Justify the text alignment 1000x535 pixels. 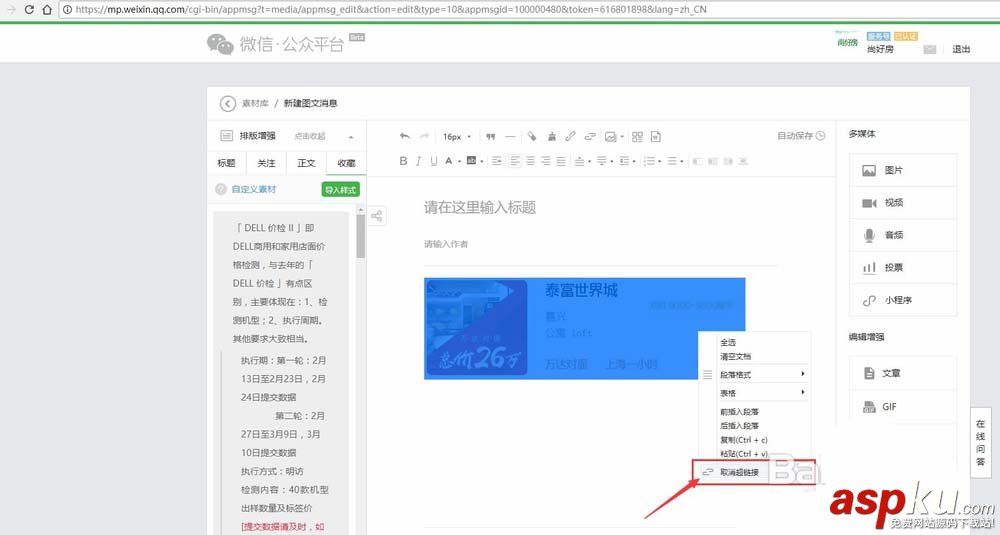(561, 161)
